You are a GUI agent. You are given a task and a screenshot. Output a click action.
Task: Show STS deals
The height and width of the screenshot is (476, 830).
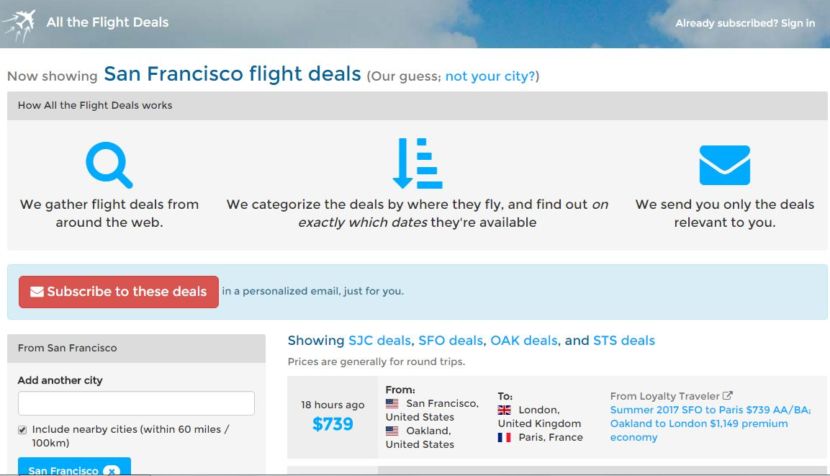[623, 341]
